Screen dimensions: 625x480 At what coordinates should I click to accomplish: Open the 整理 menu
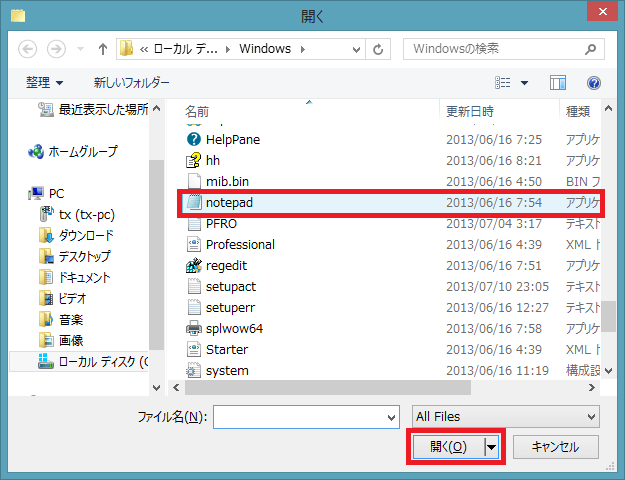45,83
